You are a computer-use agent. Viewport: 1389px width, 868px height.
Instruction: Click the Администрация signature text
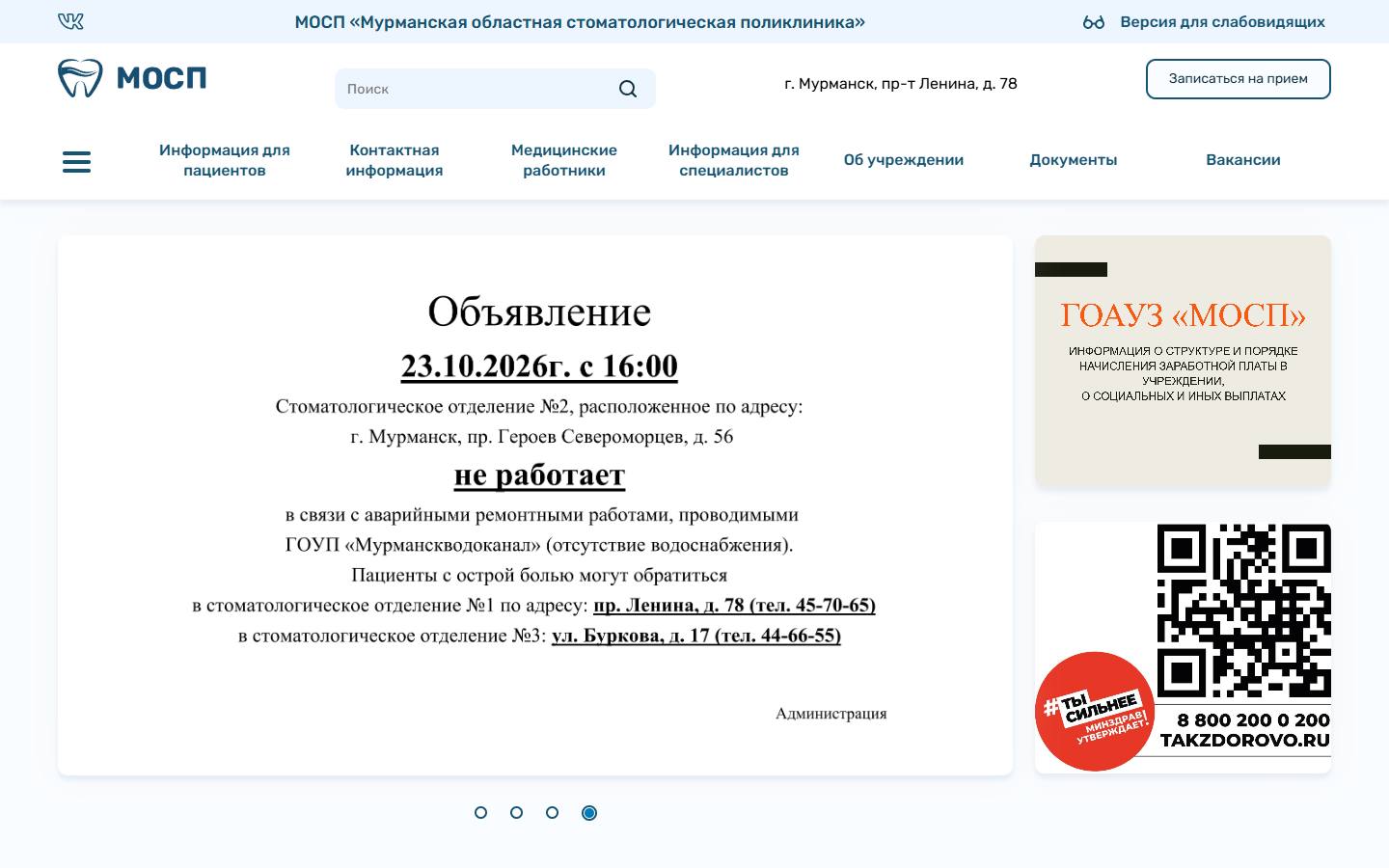coord(831,714)
